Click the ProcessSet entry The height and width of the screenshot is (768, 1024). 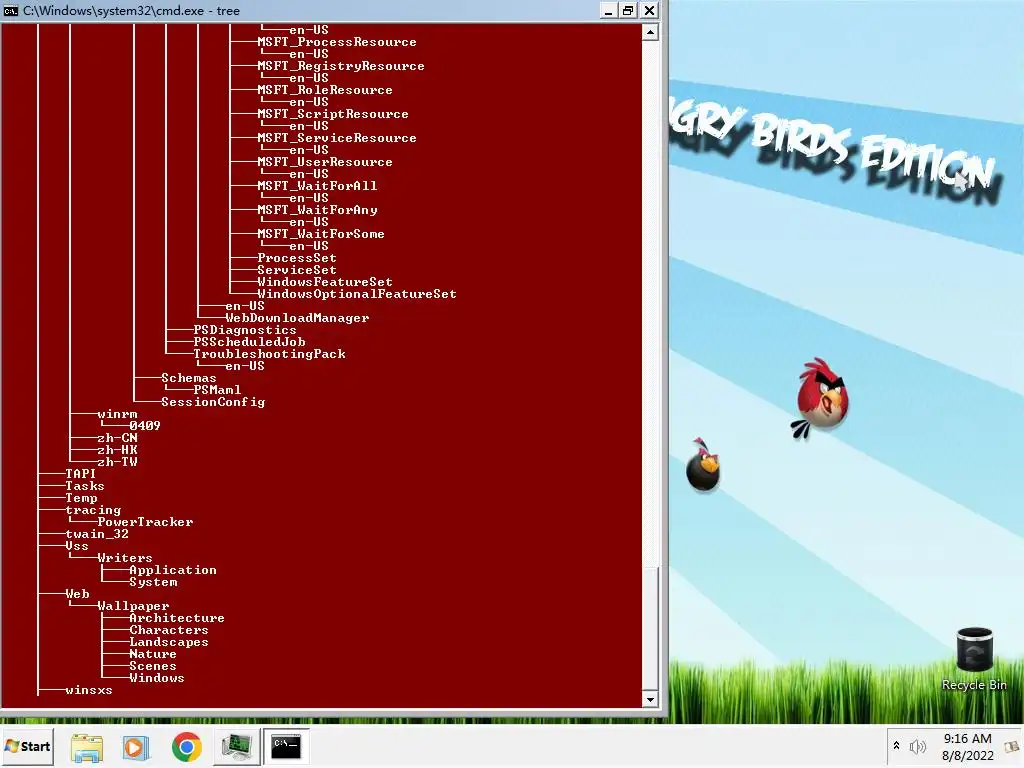click(296, 258)
